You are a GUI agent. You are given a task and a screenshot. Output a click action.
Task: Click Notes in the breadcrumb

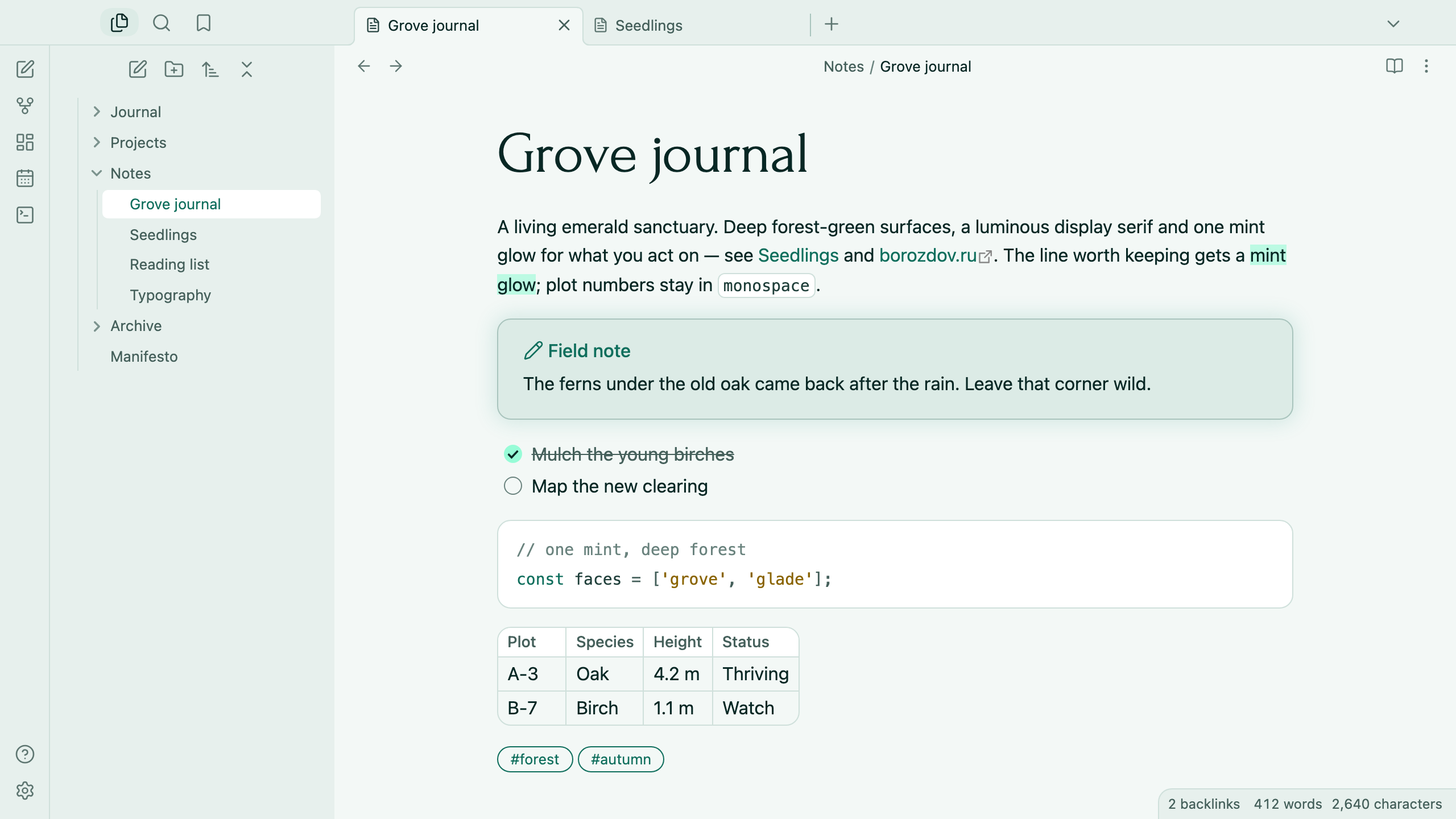843,67
